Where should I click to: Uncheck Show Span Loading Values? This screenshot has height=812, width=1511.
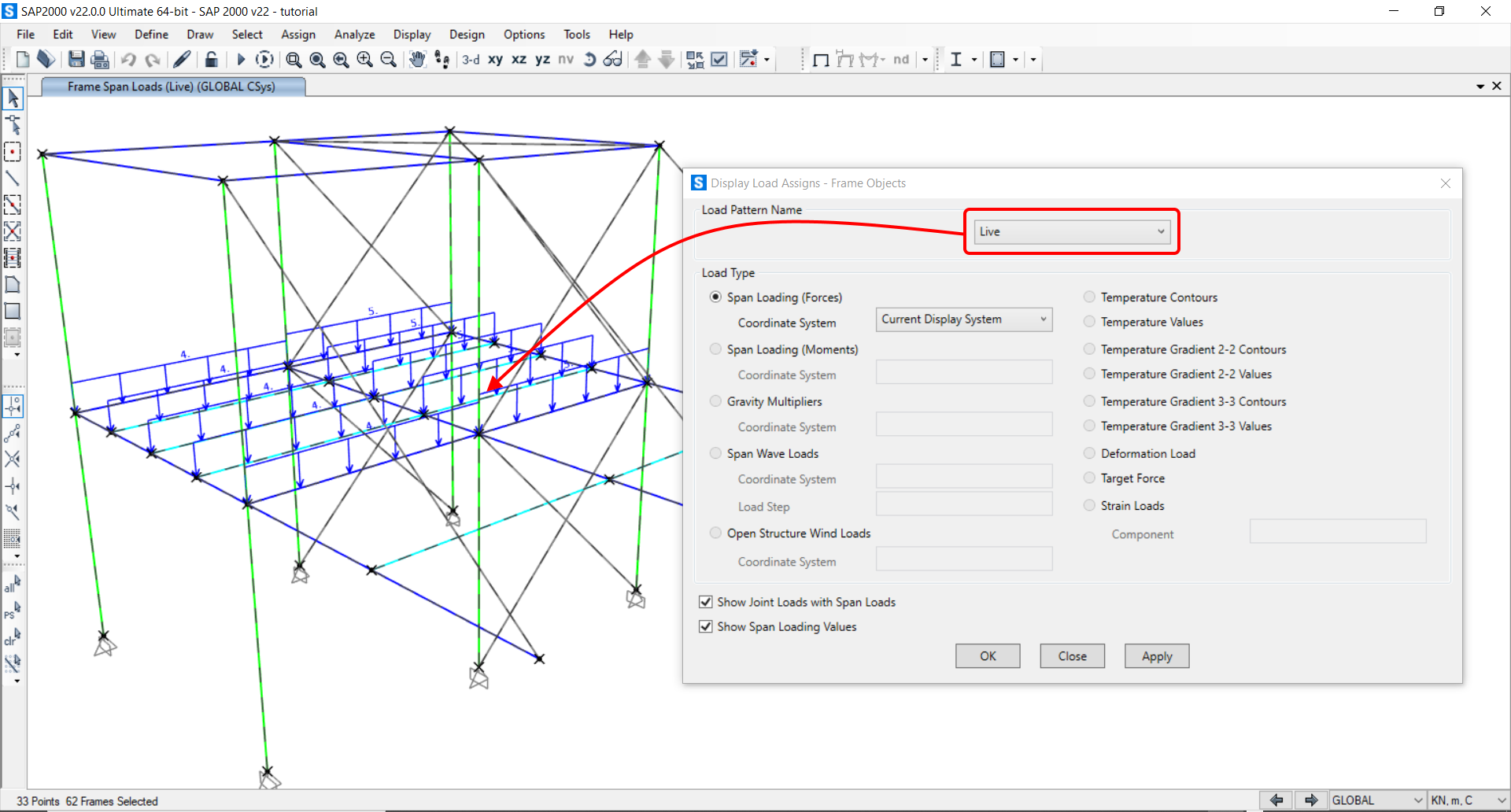tap(706, 626)
